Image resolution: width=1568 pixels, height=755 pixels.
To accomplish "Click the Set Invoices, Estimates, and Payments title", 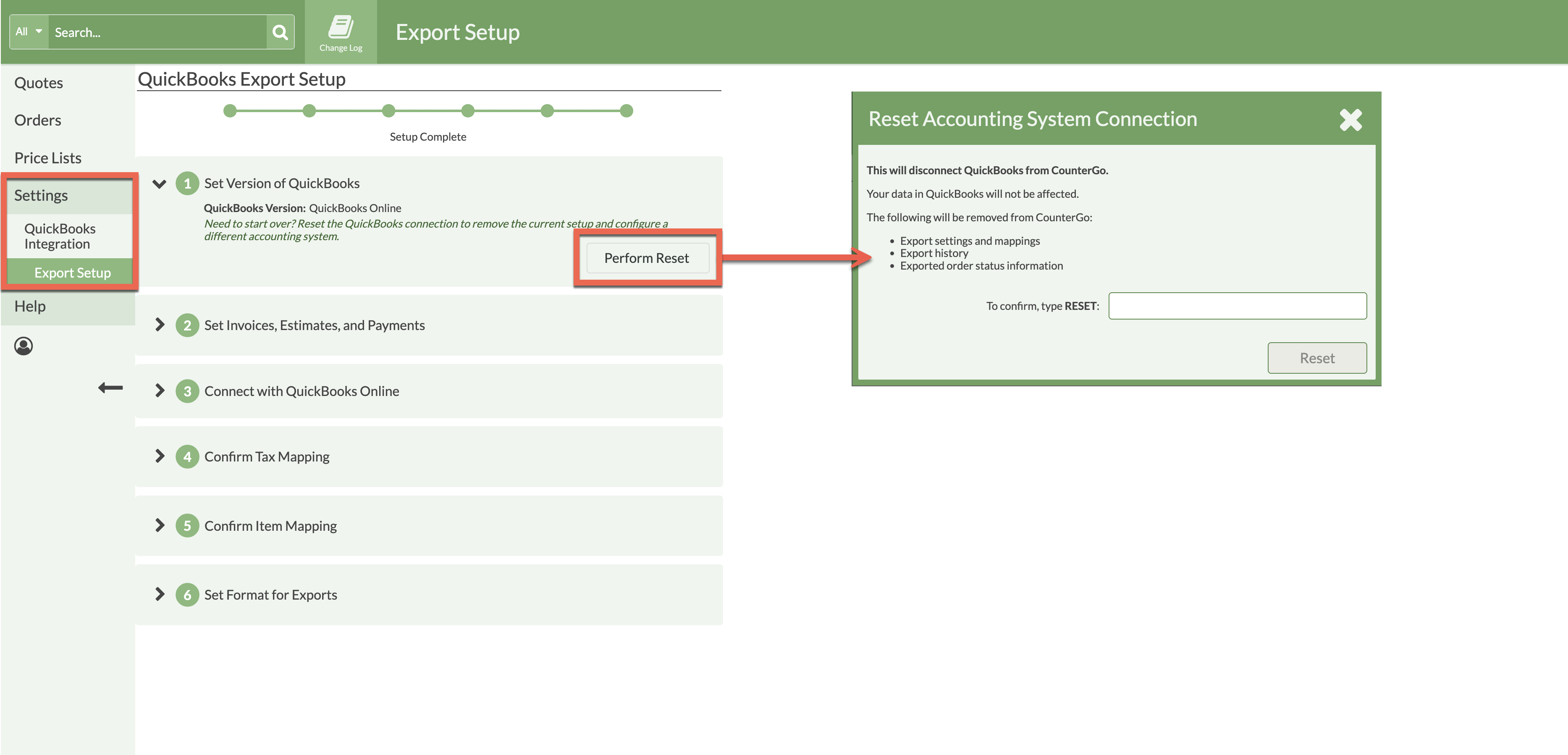I will tap(315, 325).
